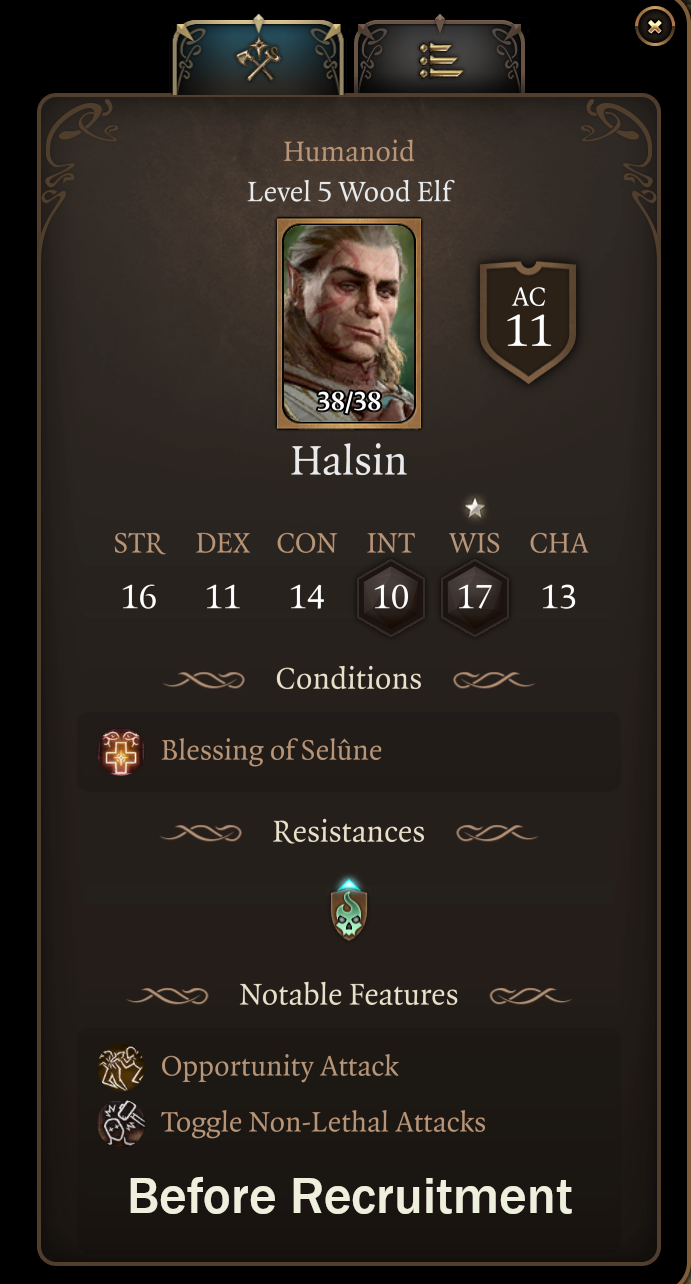Click the DEX score of 11

pos(222,597)
